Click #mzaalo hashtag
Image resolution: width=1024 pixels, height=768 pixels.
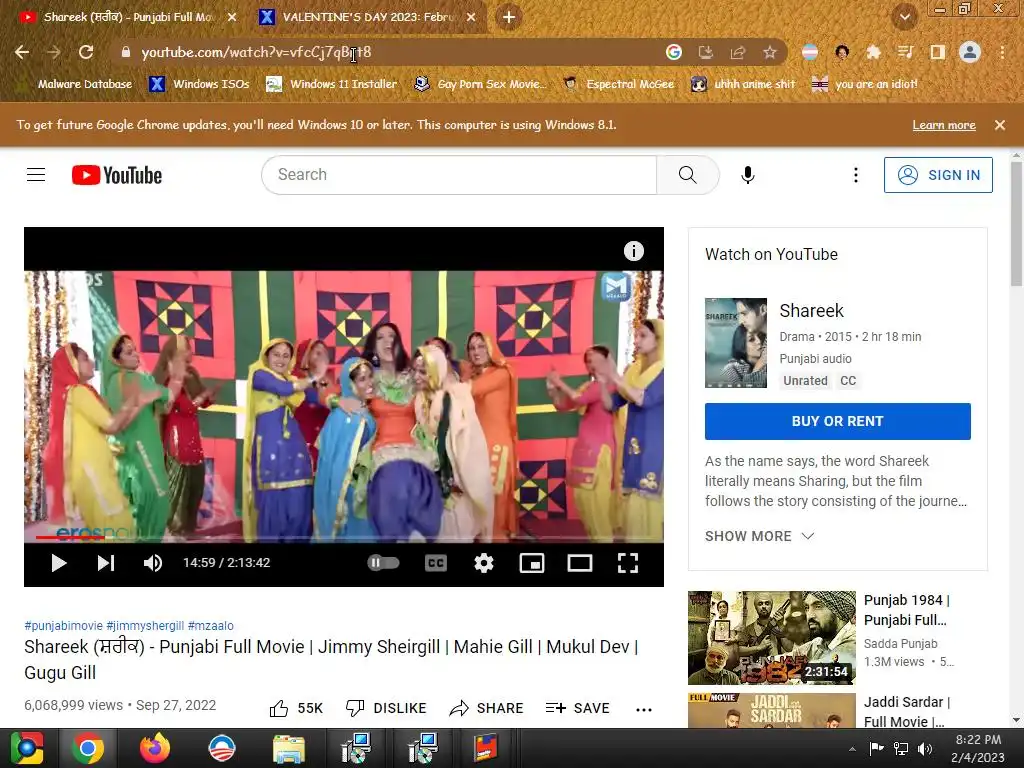[210, 626]
